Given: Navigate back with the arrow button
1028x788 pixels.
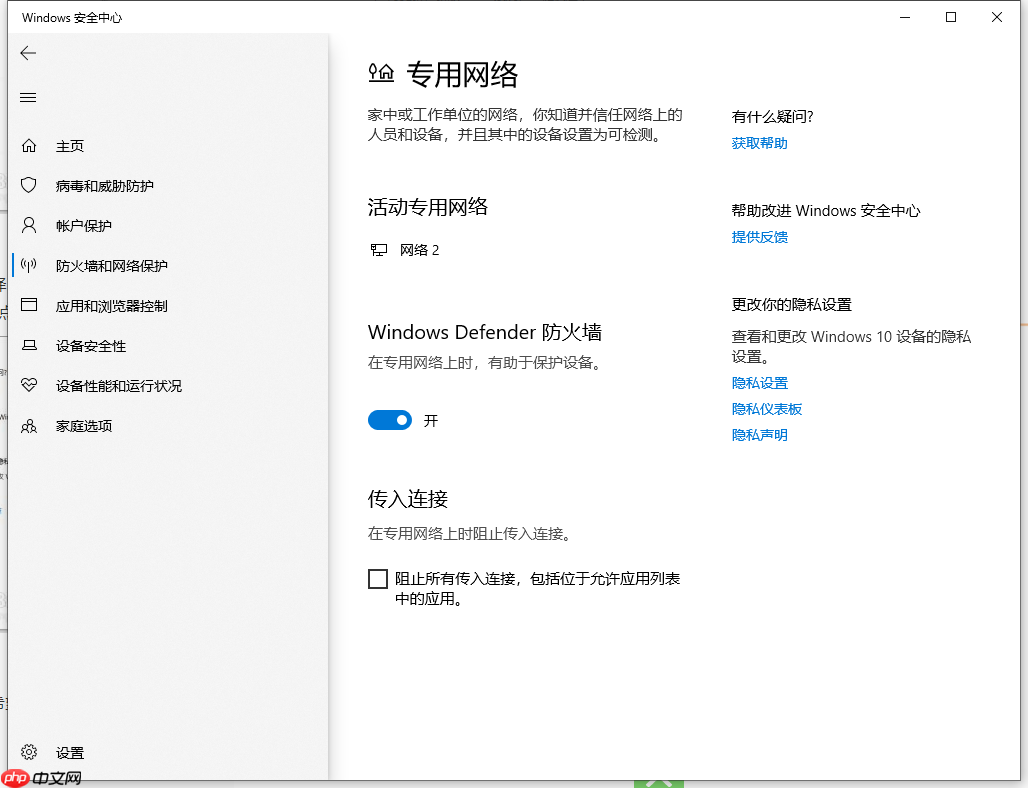Looking at the screenshot, I should pyautogui.click(x=28, y=53).
